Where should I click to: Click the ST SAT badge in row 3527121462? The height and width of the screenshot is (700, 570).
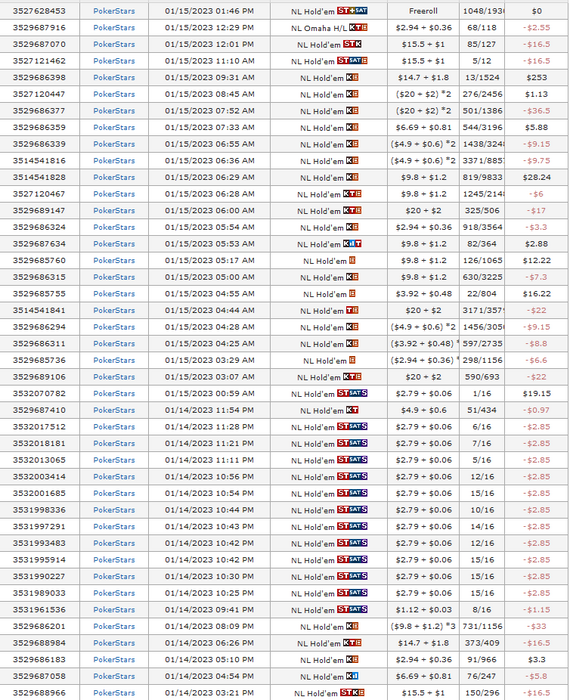(x=352, y=60)
